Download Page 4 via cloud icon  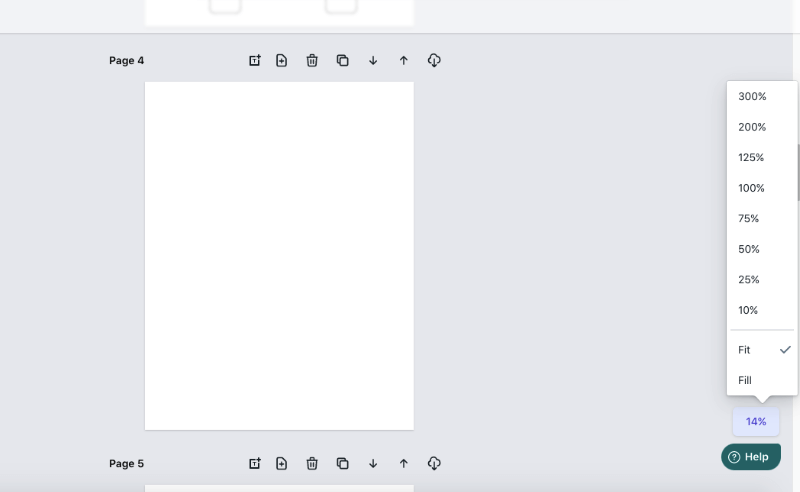point(434,60)
